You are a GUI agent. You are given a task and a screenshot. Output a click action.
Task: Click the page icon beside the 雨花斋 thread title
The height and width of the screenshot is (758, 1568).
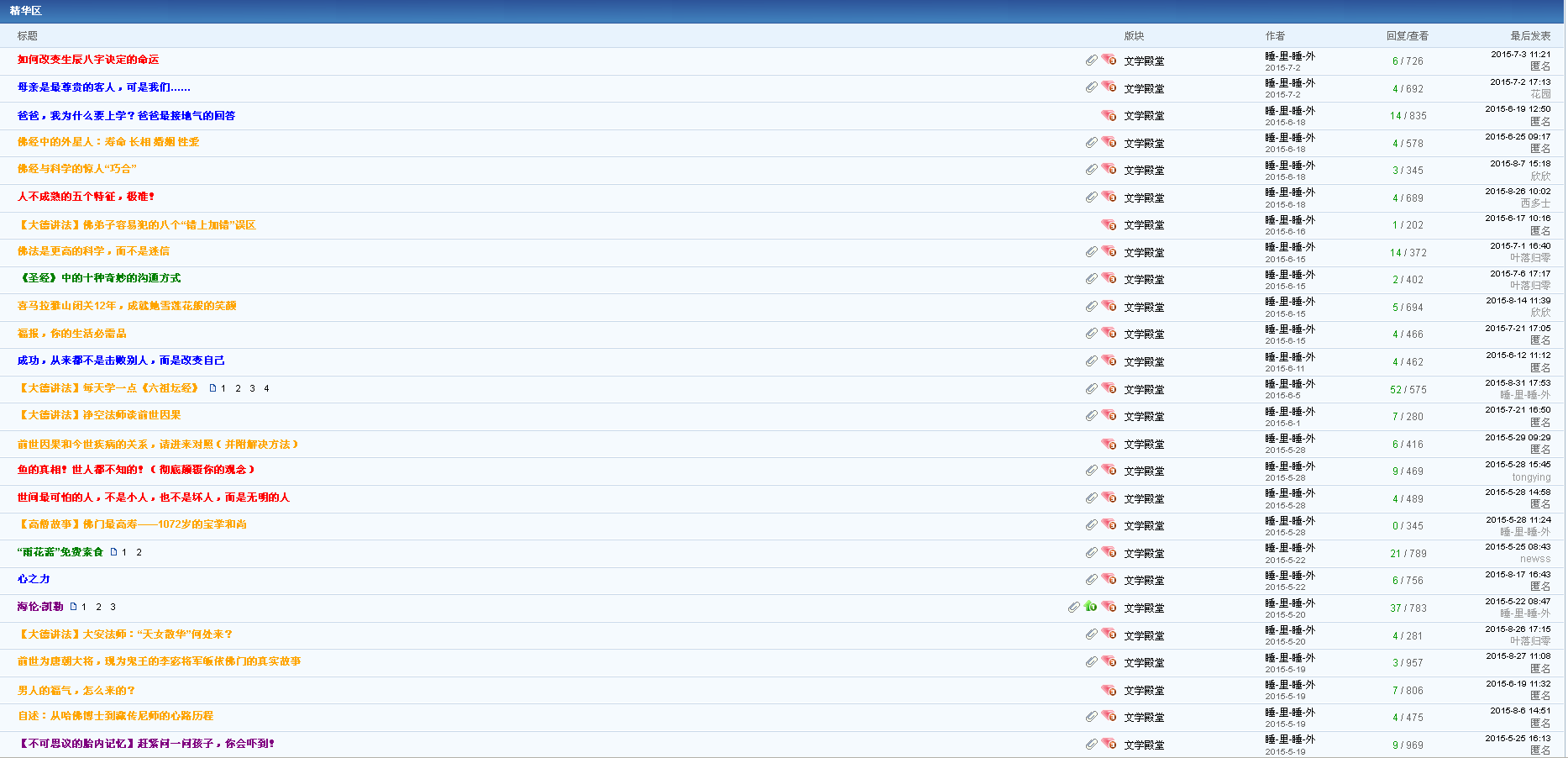click(113, 552)
